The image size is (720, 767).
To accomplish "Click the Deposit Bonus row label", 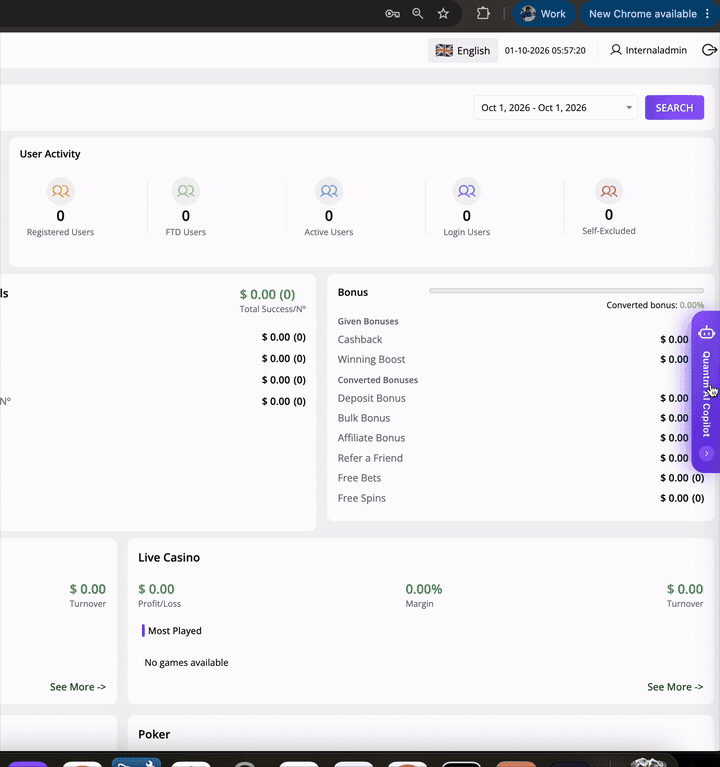I will coord(372,398).
